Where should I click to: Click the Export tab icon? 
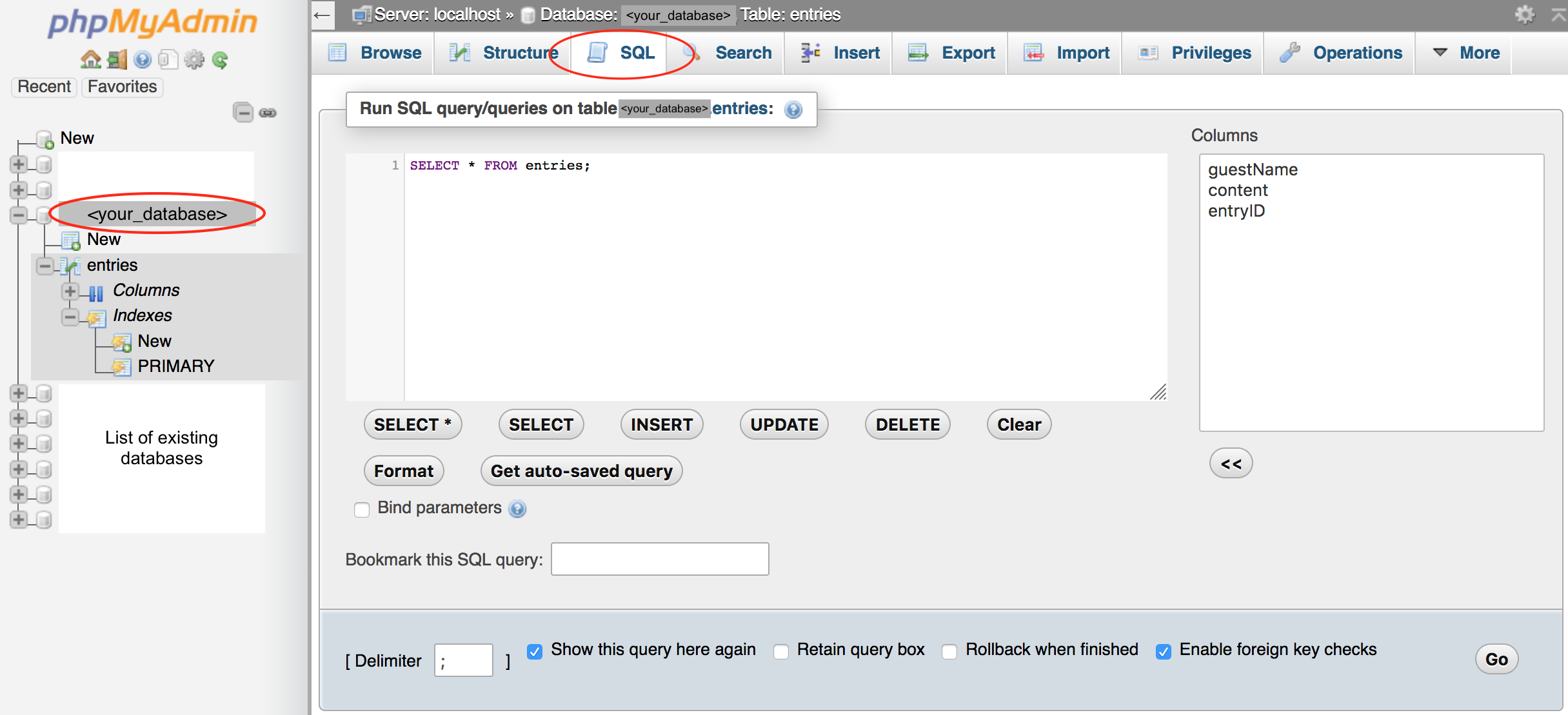(919, 53)
